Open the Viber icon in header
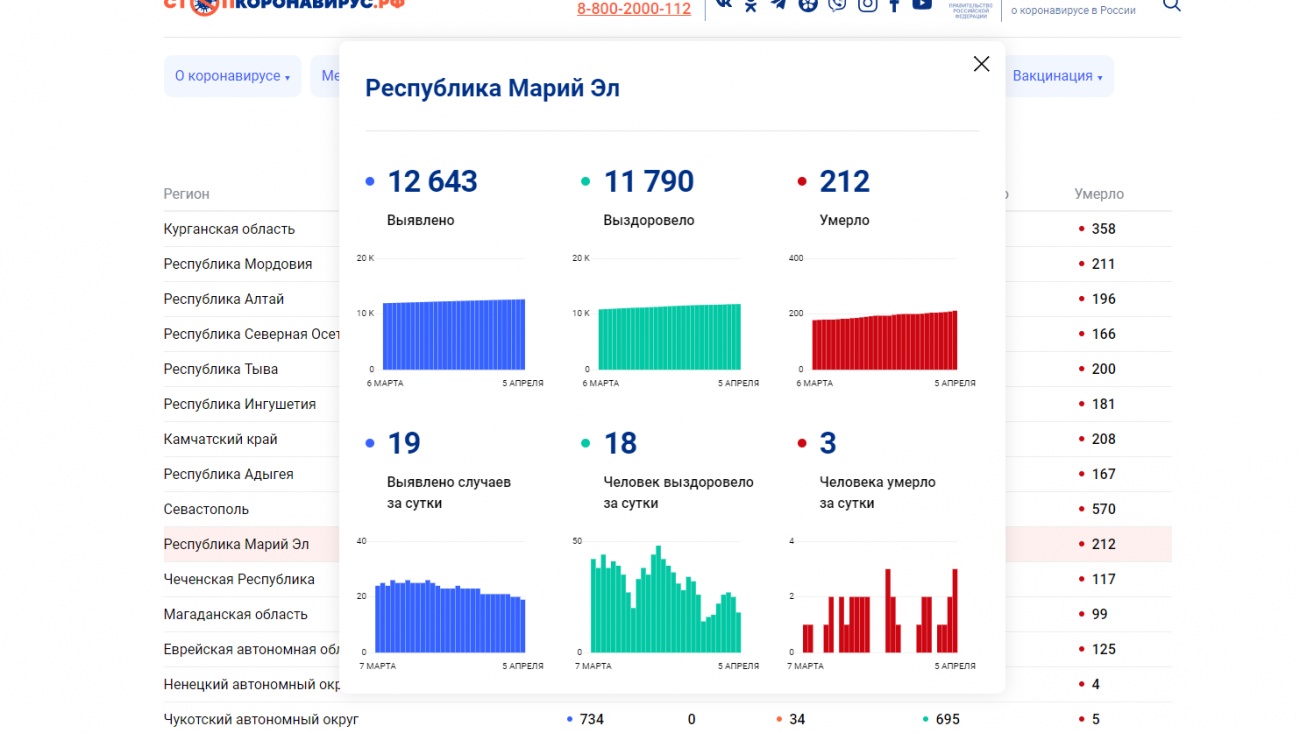 coord(837,4)
